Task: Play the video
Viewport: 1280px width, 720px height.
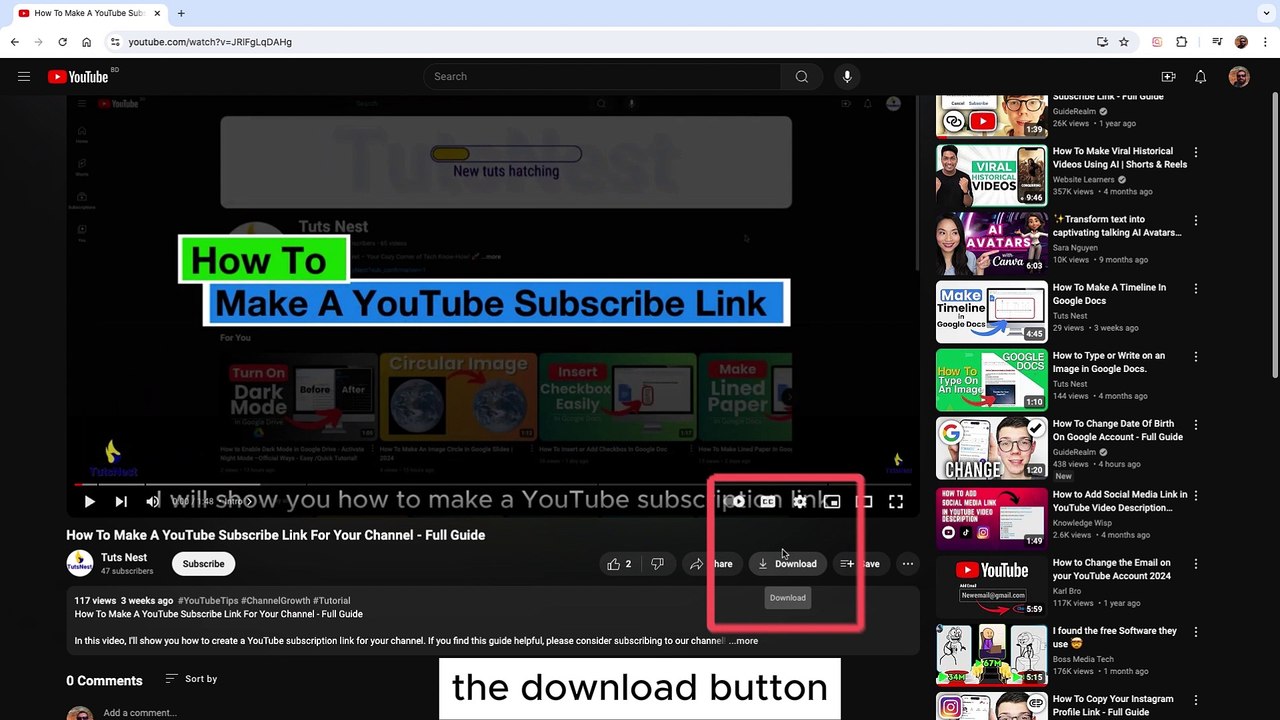Action: 89,502
